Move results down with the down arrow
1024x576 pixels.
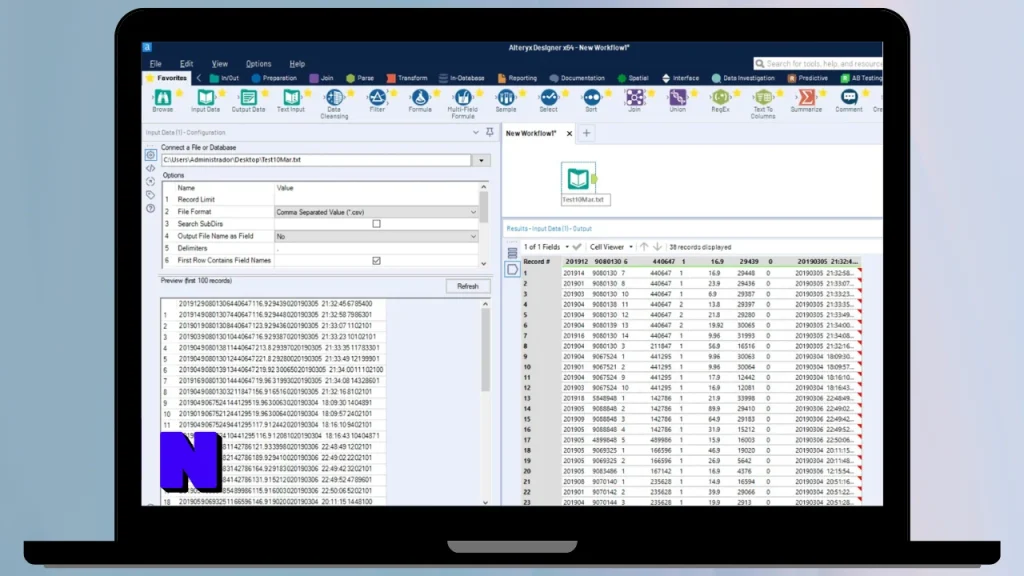pos(658,247)
